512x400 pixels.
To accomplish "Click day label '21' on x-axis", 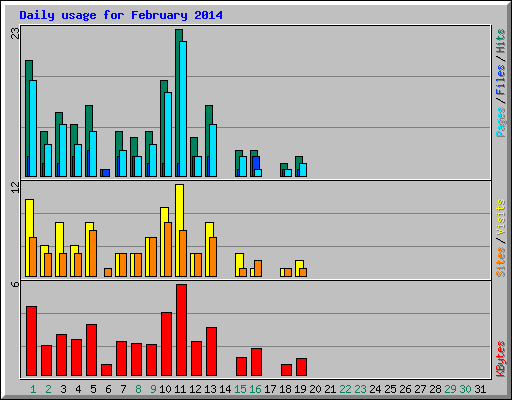I will pyautogui.click(x=330, y=389).
